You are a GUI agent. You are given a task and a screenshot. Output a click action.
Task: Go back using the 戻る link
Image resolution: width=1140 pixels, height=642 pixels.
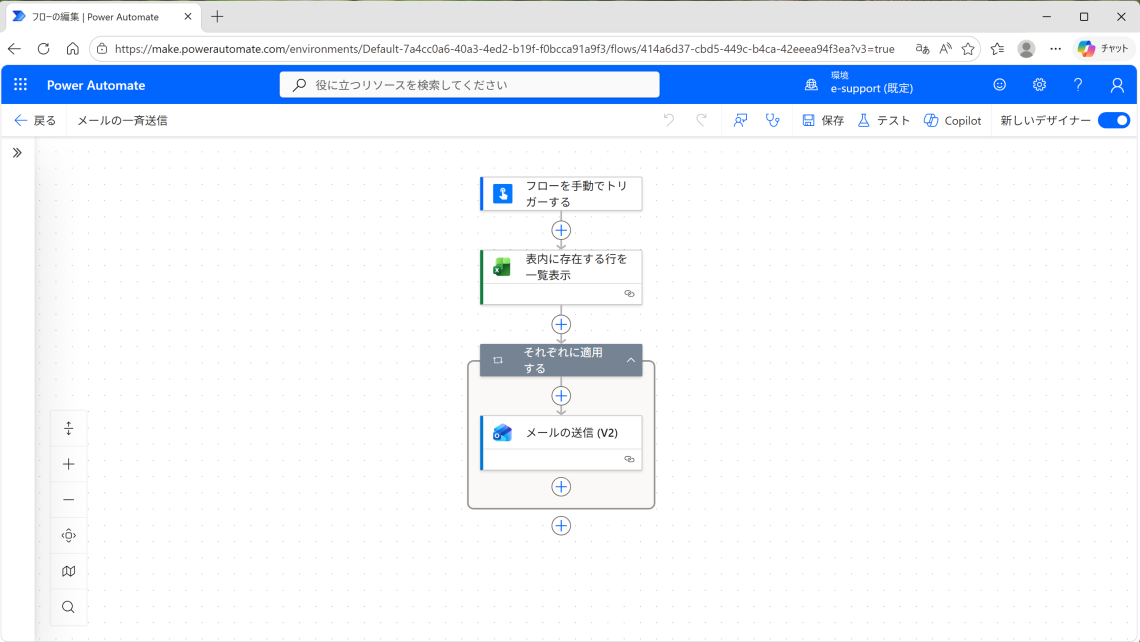click(35, 120)
